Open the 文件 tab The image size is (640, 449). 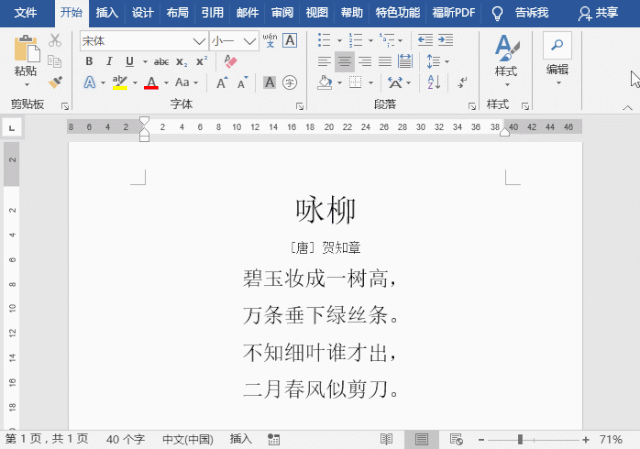click(x=26, y=13)
